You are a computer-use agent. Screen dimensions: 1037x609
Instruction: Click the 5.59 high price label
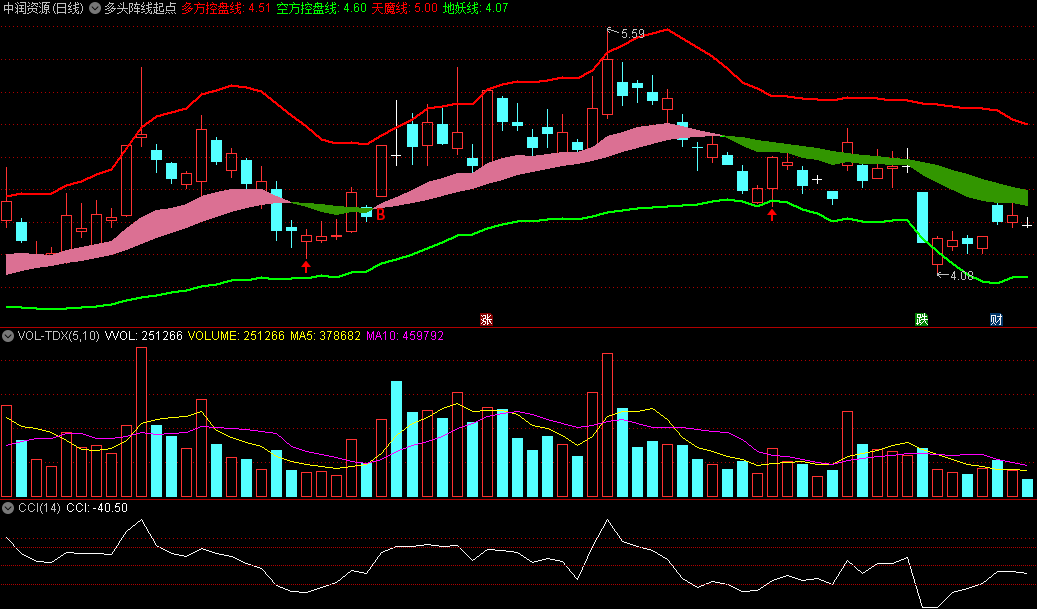pyautogui.click(x=632, y=34)
